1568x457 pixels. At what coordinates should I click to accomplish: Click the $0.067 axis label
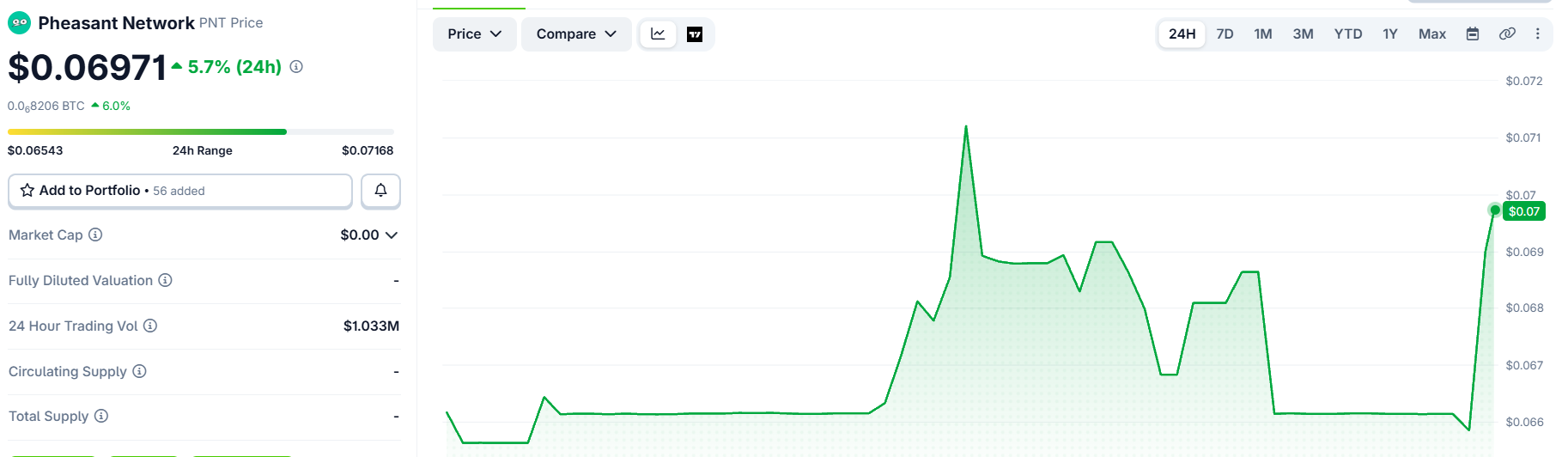click(1524, 365)
